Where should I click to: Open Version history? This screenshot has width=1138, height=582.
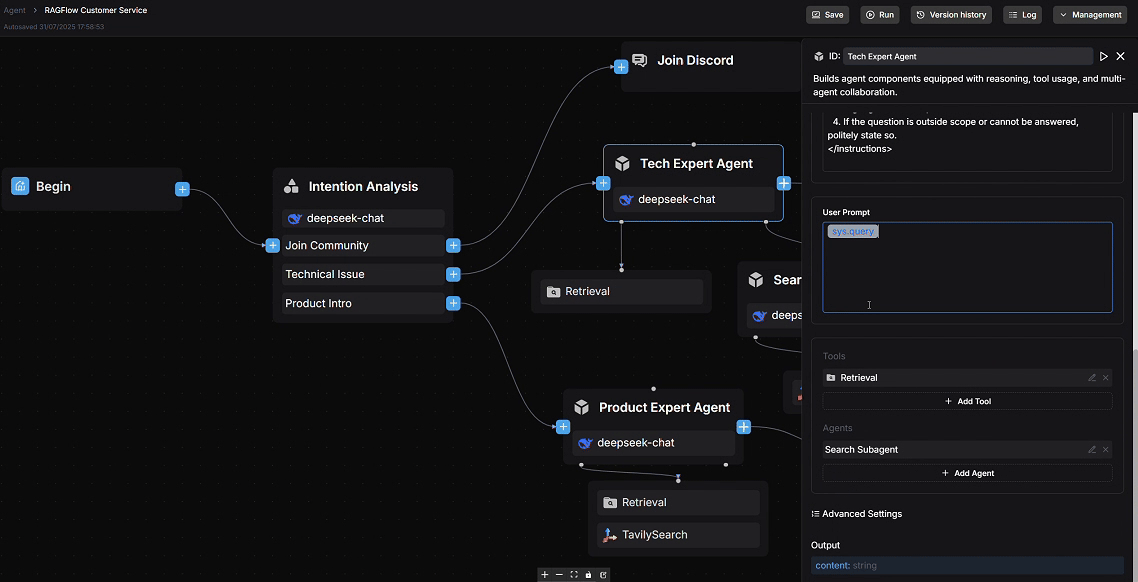click(x=951, y=15)
